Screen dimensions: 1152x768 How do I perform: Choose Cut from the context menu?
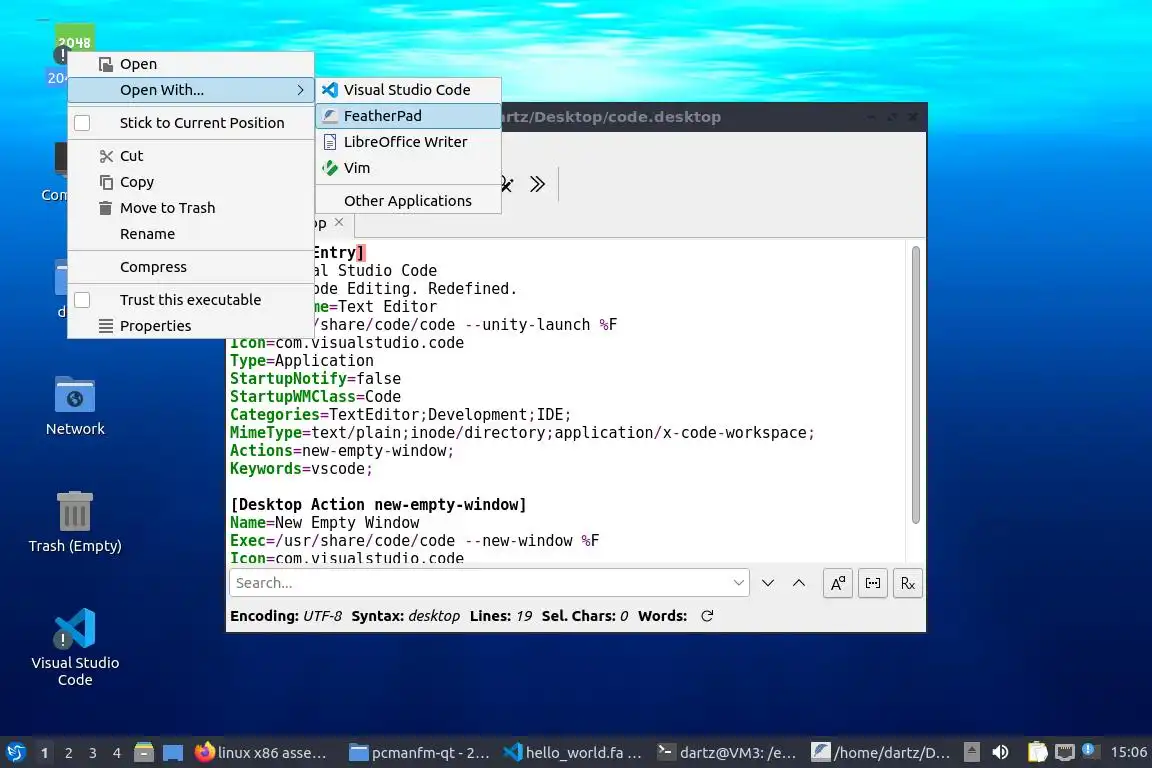(x=190, y=156)
